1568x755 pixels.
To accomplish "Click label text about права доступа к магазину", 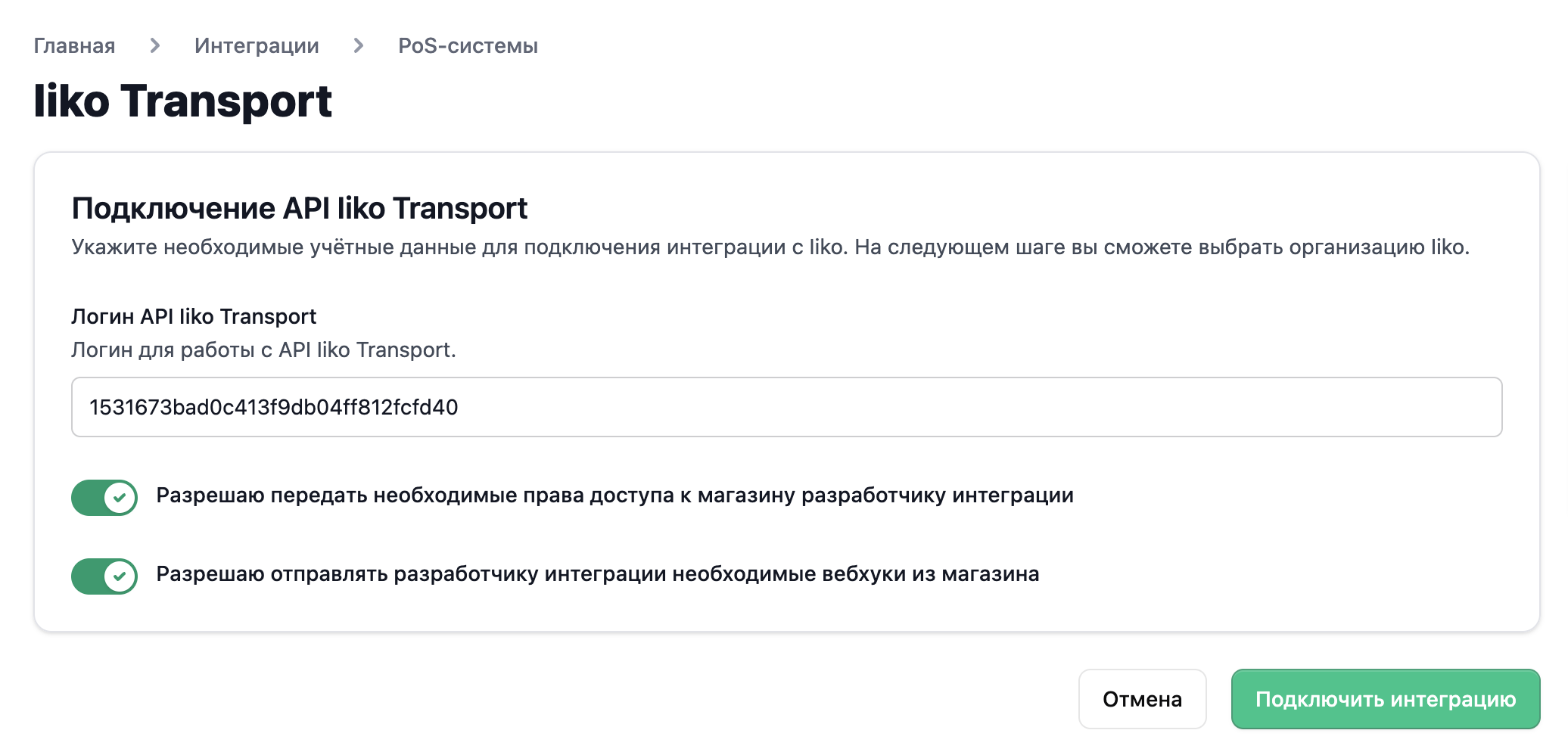I will click(614, 496).
